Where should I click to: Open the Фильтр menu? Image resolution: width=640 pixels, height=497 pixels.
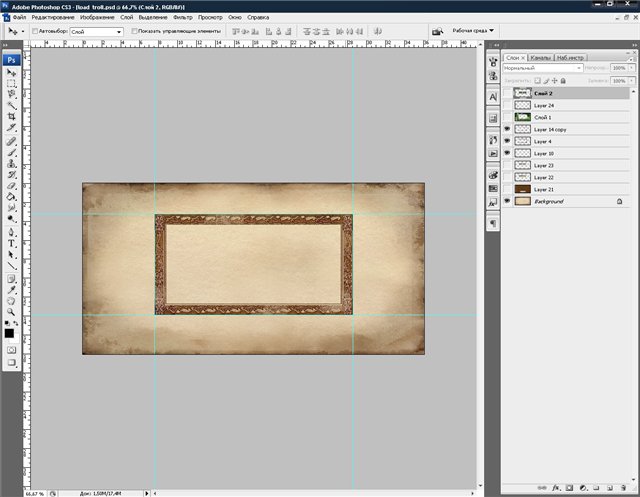181,18
